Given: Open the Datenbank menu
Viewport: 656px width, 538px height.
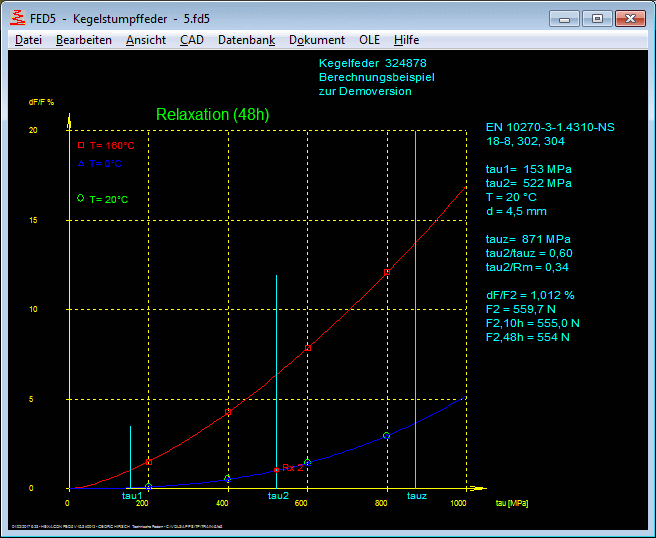Looking at the screenshot, I should pos(246,40).
